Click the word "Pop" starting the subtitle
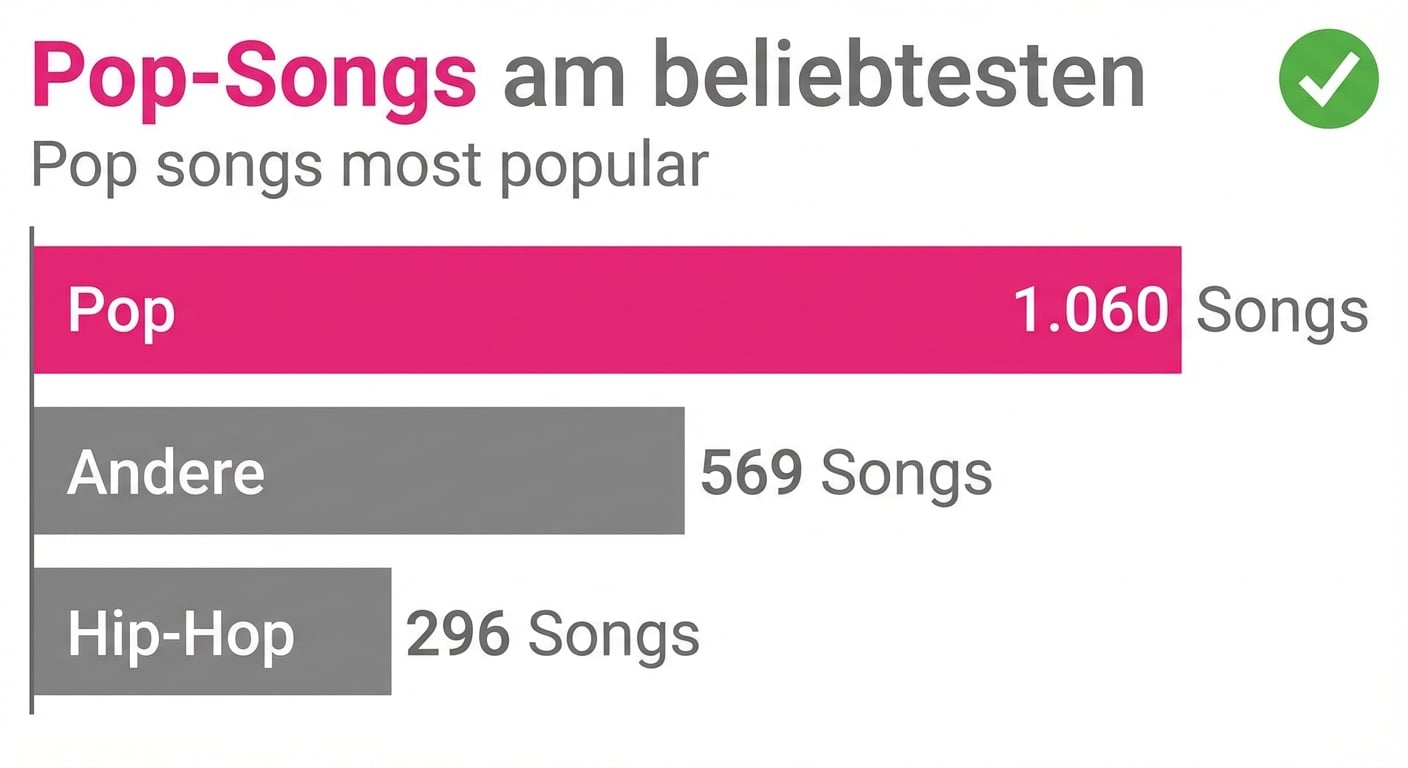The height and width of the screenshot is (768, 1408). pos(84,166)
